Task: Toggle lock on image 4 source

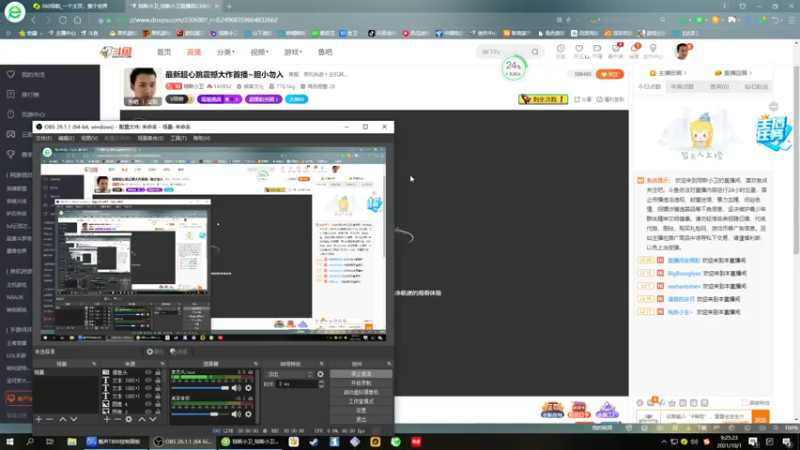Action: coord(158,404)
